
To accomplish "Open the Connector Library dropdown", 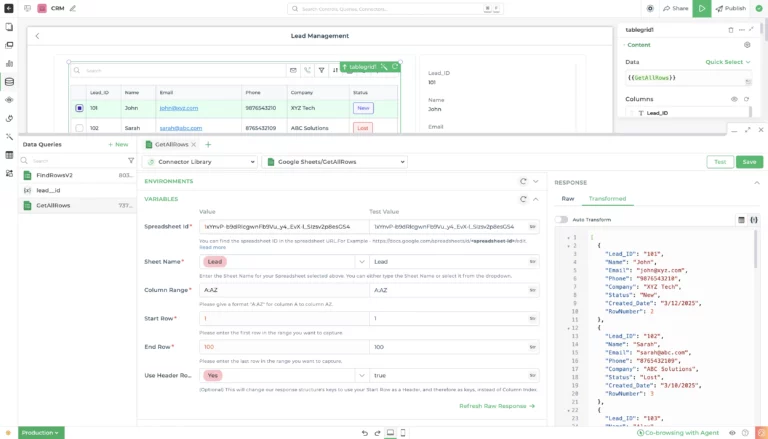I will pyautogui.click(x=200, y=161).
